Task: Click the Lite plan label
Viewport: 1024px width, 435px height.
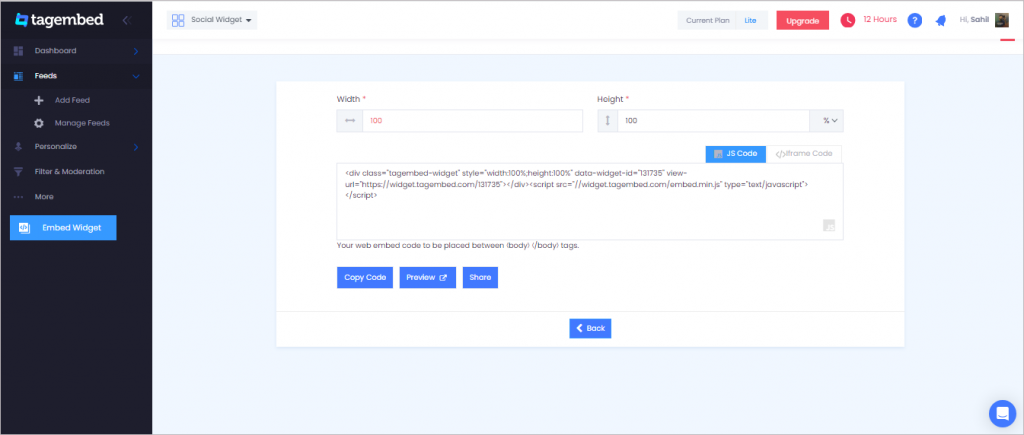Action: coord(750,21)
